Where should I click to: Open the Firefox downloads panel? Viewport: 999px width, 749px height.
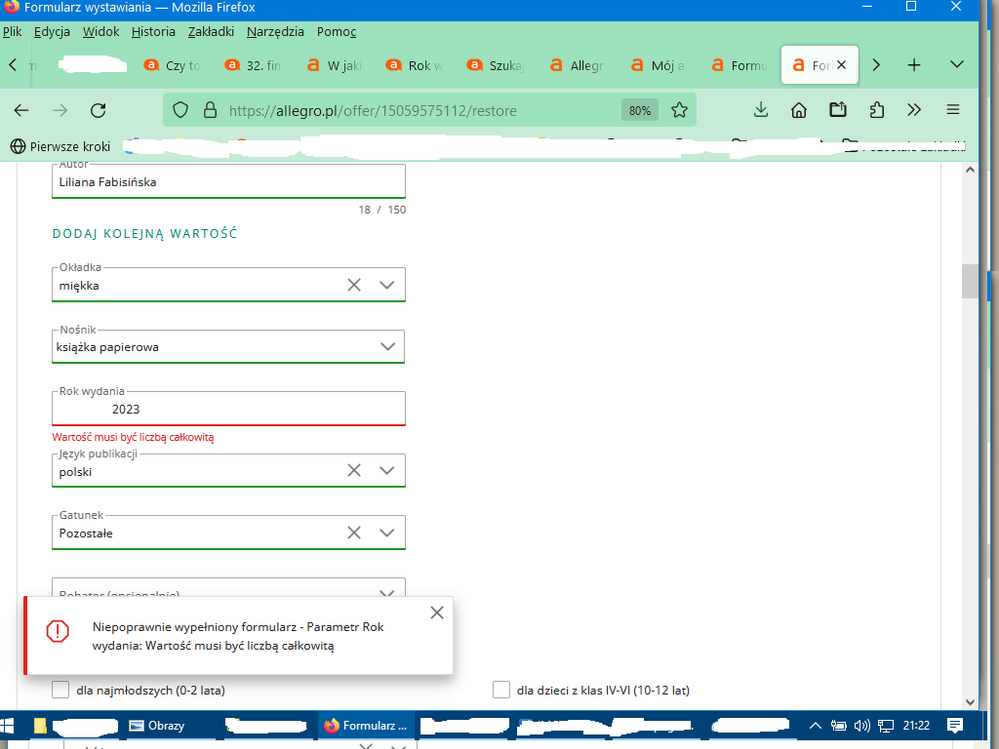[x=760, y=110]
